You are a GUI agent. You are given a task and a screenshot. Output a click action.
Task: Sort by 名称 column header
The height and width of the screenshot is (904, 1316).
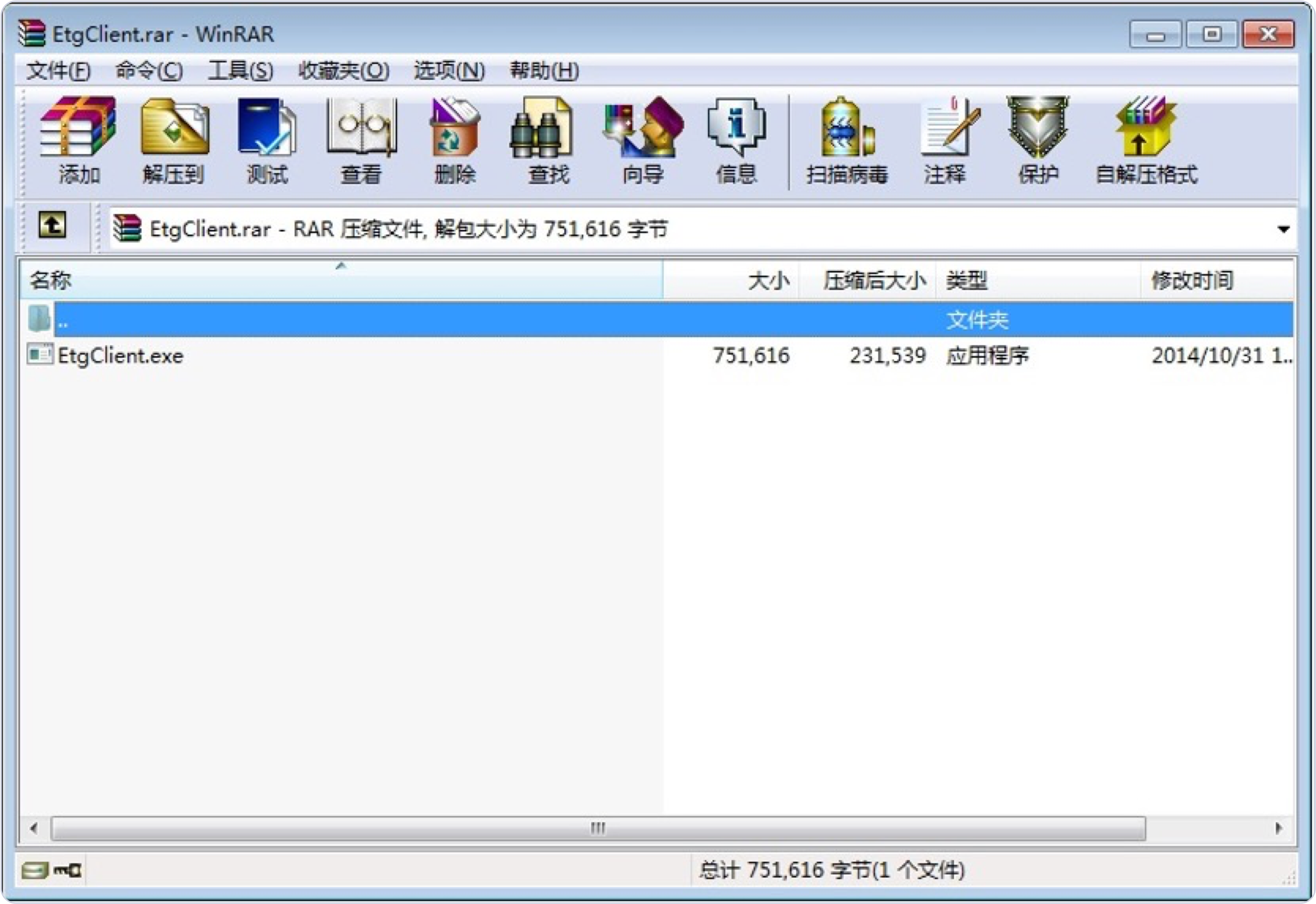click(x=341, y=280)
